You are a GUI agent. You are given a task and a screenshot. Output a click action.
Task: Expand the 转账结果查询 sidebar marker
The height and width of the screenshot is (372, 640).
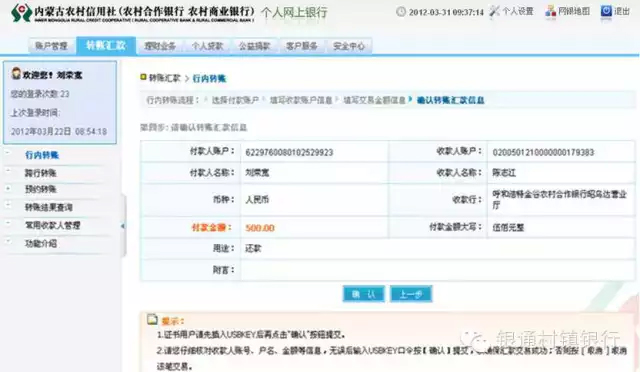pos(8,205)
